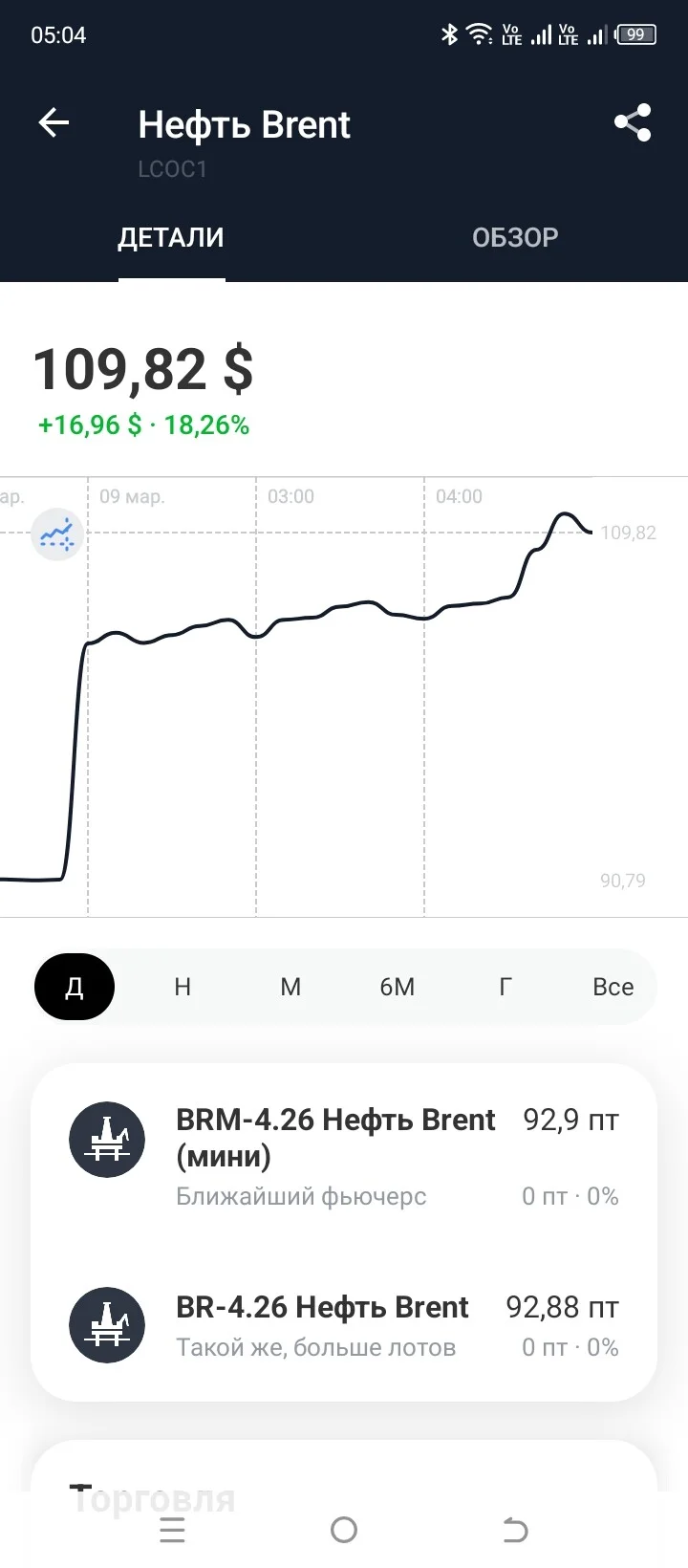Tap the BR-4.26 oil rig icon
Image resolution: width=688 pixels, height=1568 pixels.
point(107,1325)
